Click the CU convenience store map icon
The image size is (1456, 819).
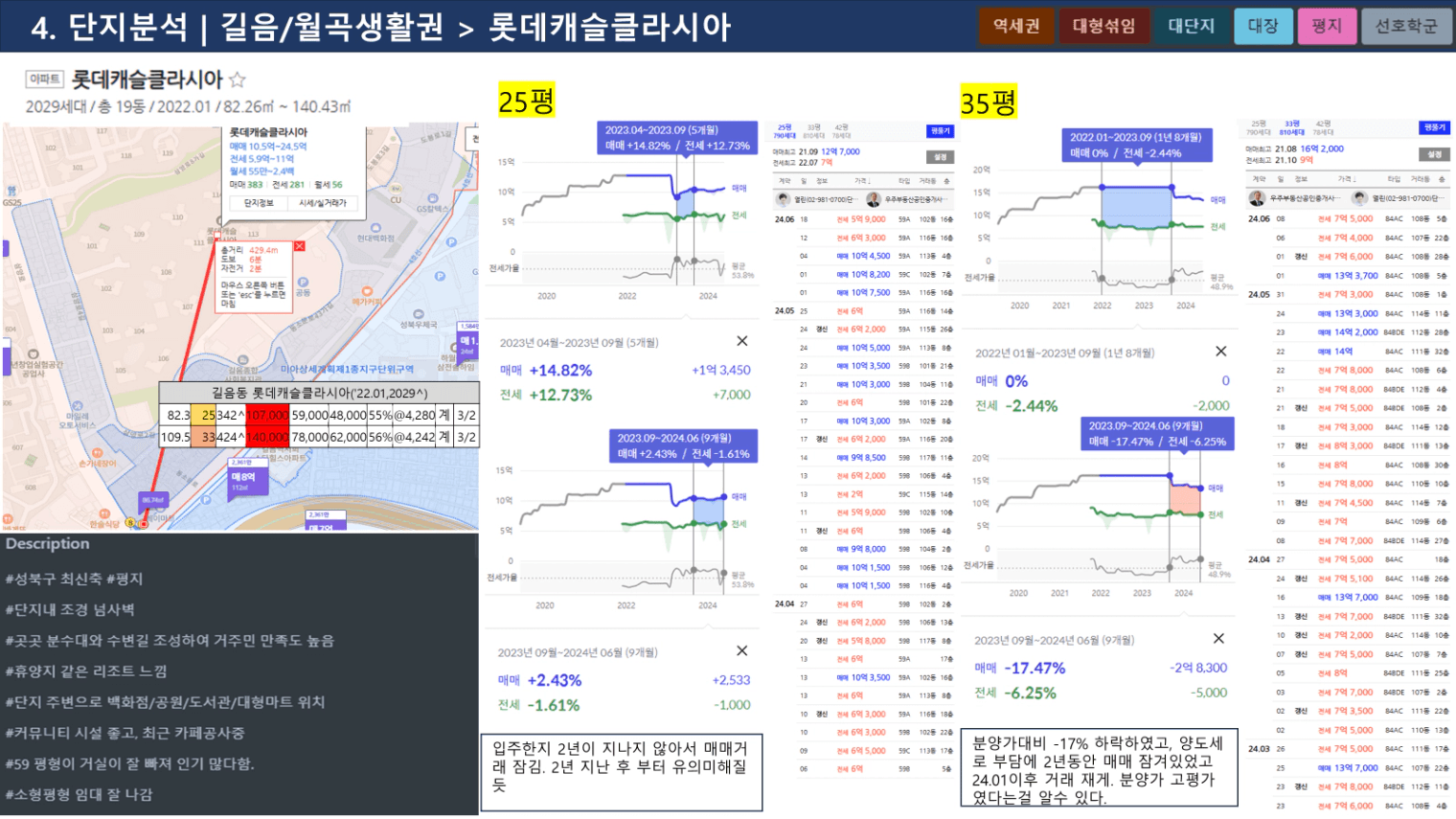click(396, 190)
